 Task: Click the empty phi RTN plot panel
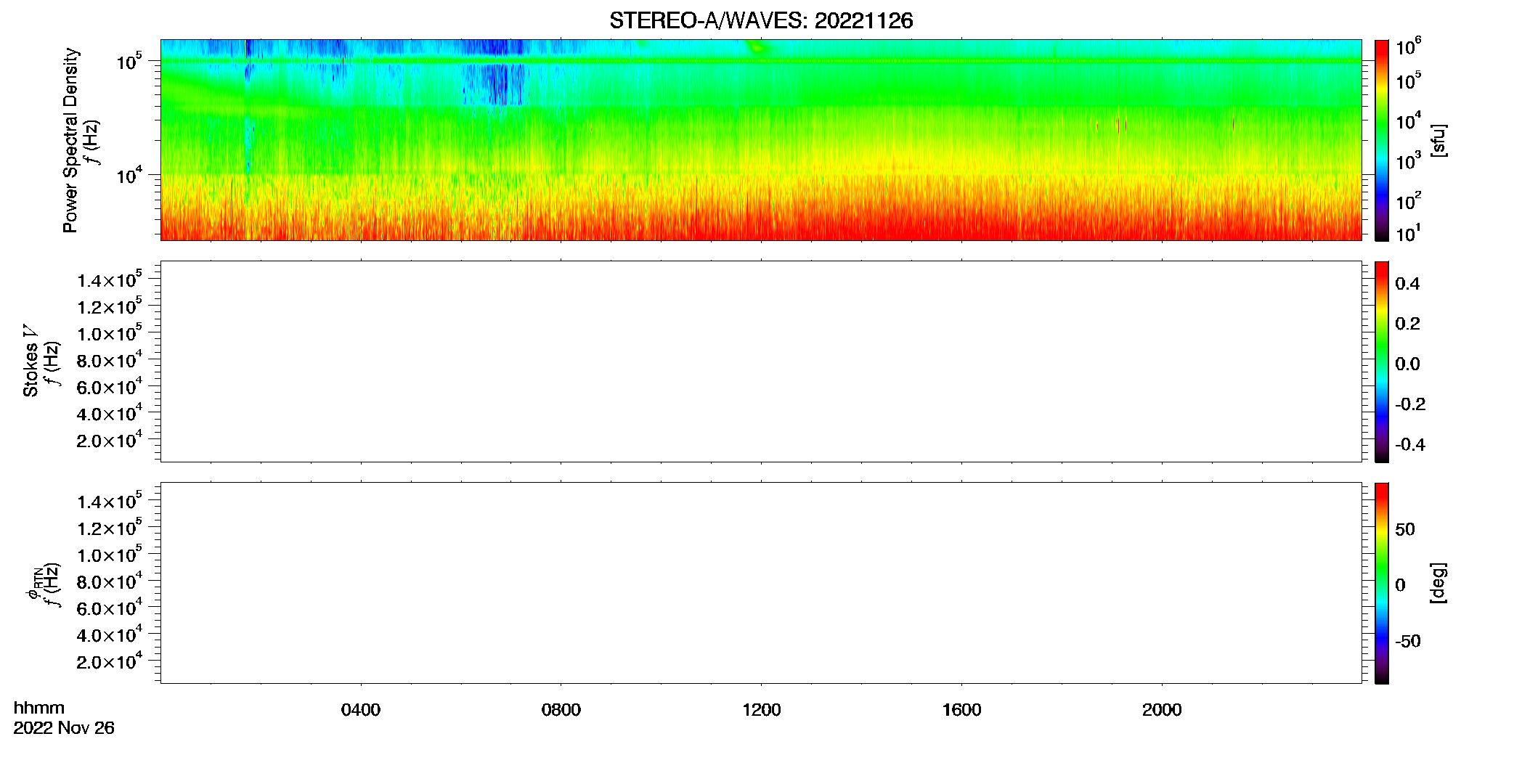[761, 583]
